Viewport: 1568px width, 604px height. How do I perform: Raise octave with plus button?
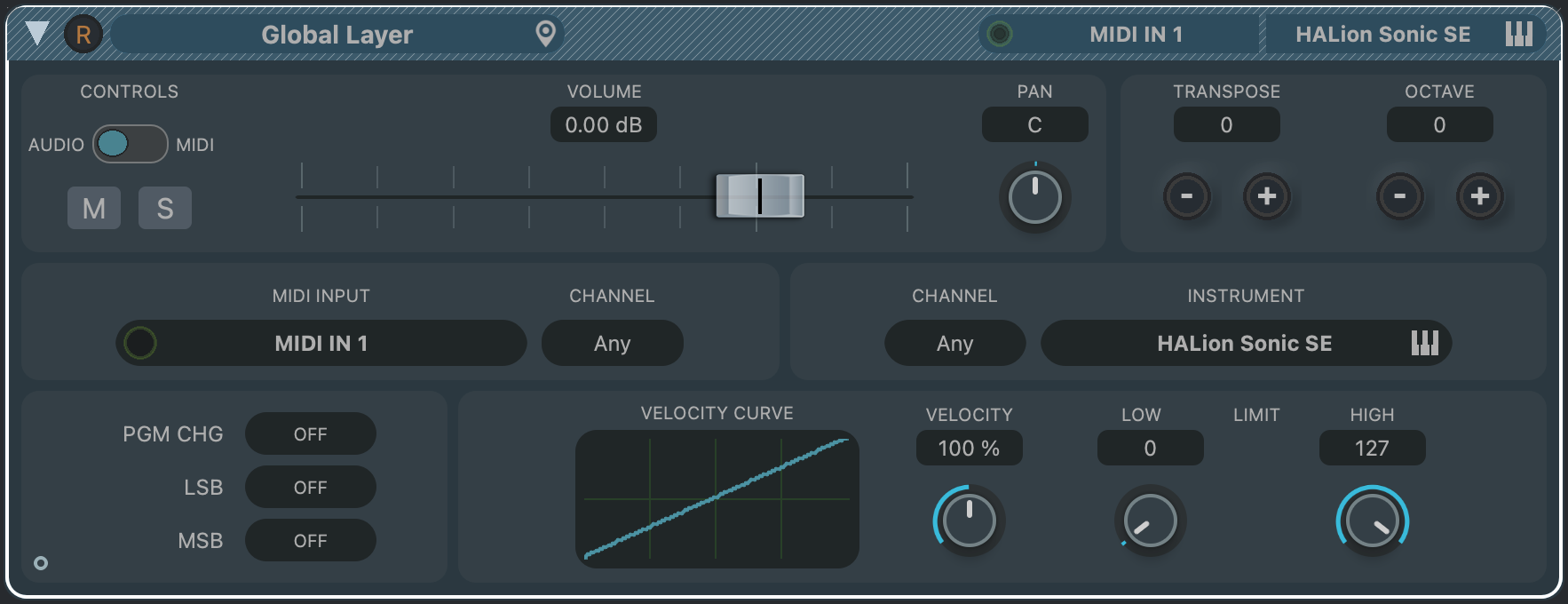coord(1479,196)
